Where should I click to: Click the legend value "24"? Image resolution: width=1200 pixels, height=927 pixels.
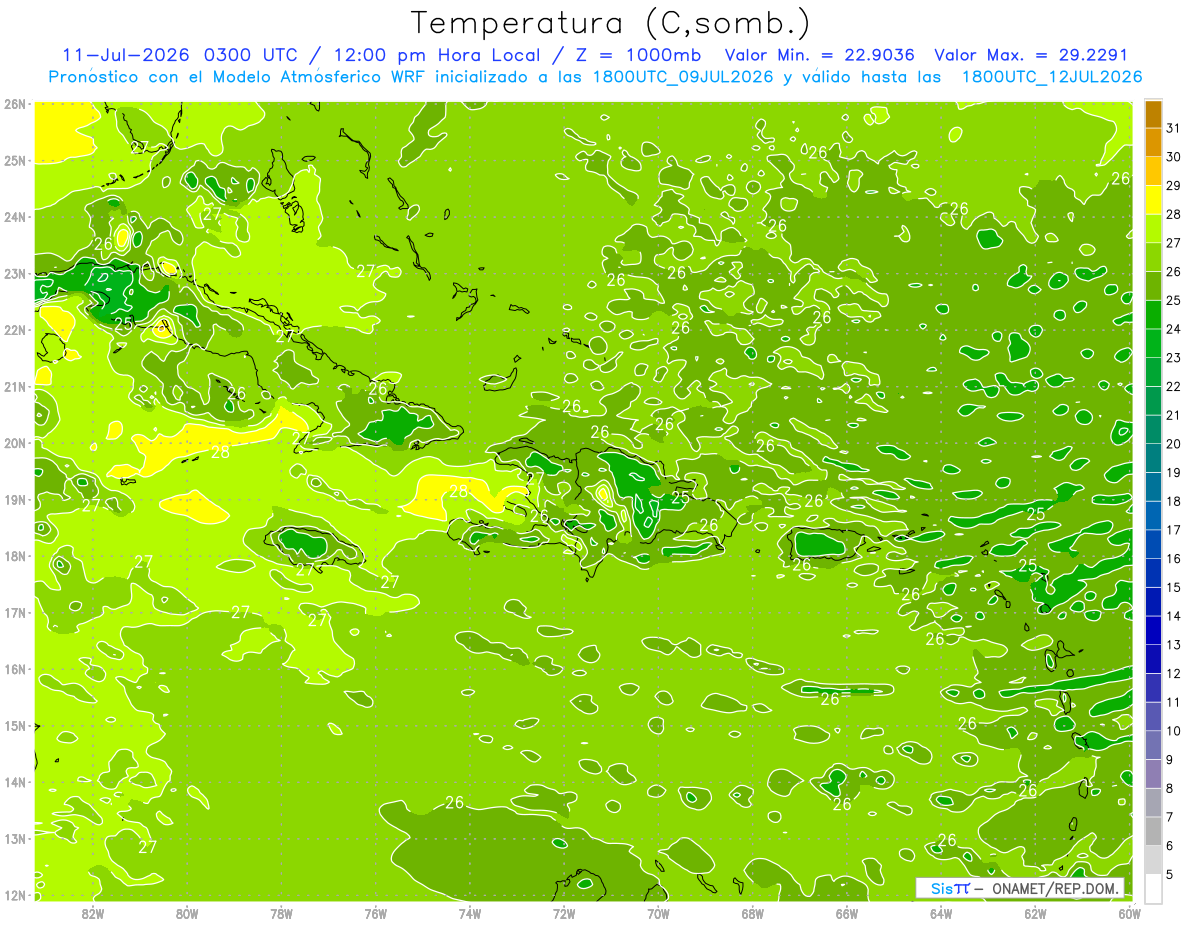click(x=1174, y=329)
